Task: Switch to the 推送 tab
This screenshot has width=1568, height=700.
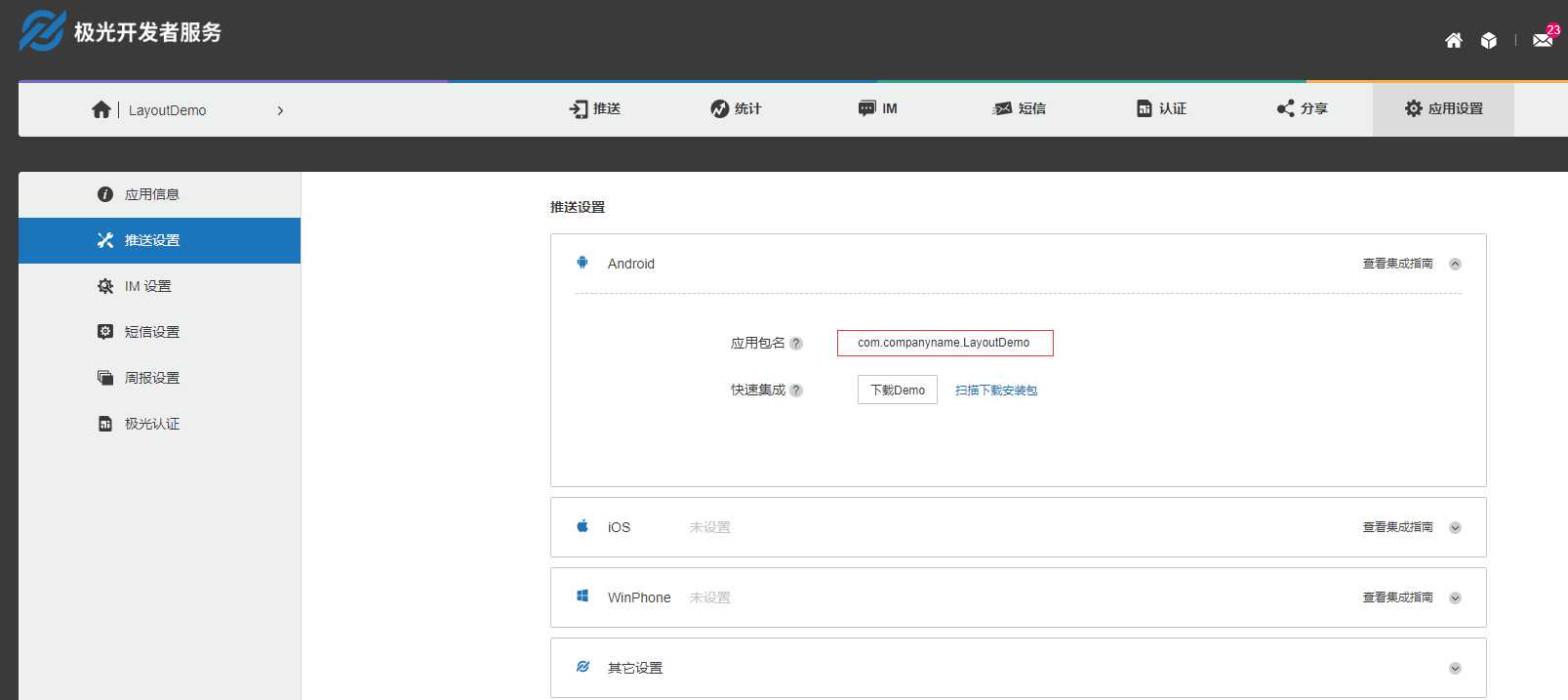Action: point(595,108)
